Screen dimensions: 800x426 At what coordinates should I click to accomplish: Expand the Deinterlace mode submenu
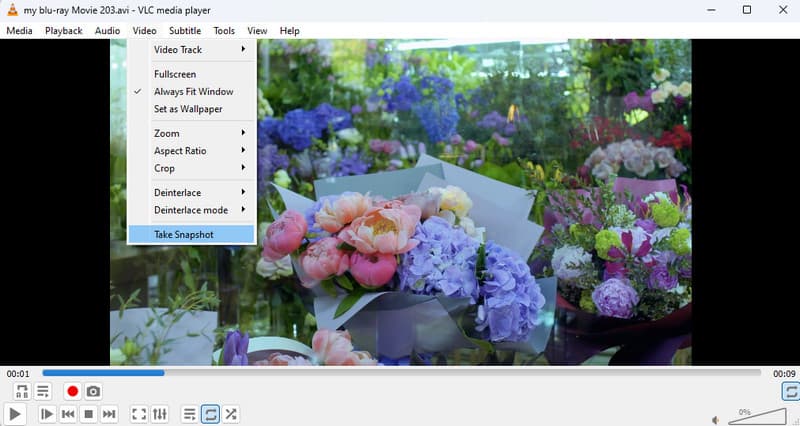(x=191, y=210)
